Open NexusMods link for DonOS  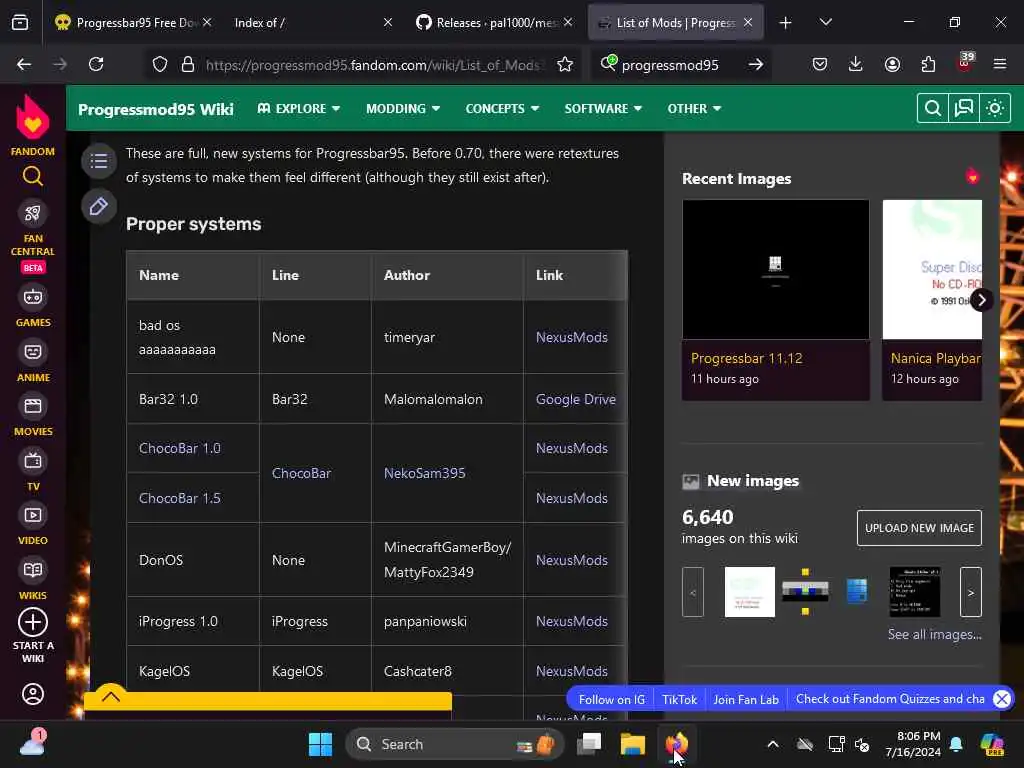tap(571, 560)
